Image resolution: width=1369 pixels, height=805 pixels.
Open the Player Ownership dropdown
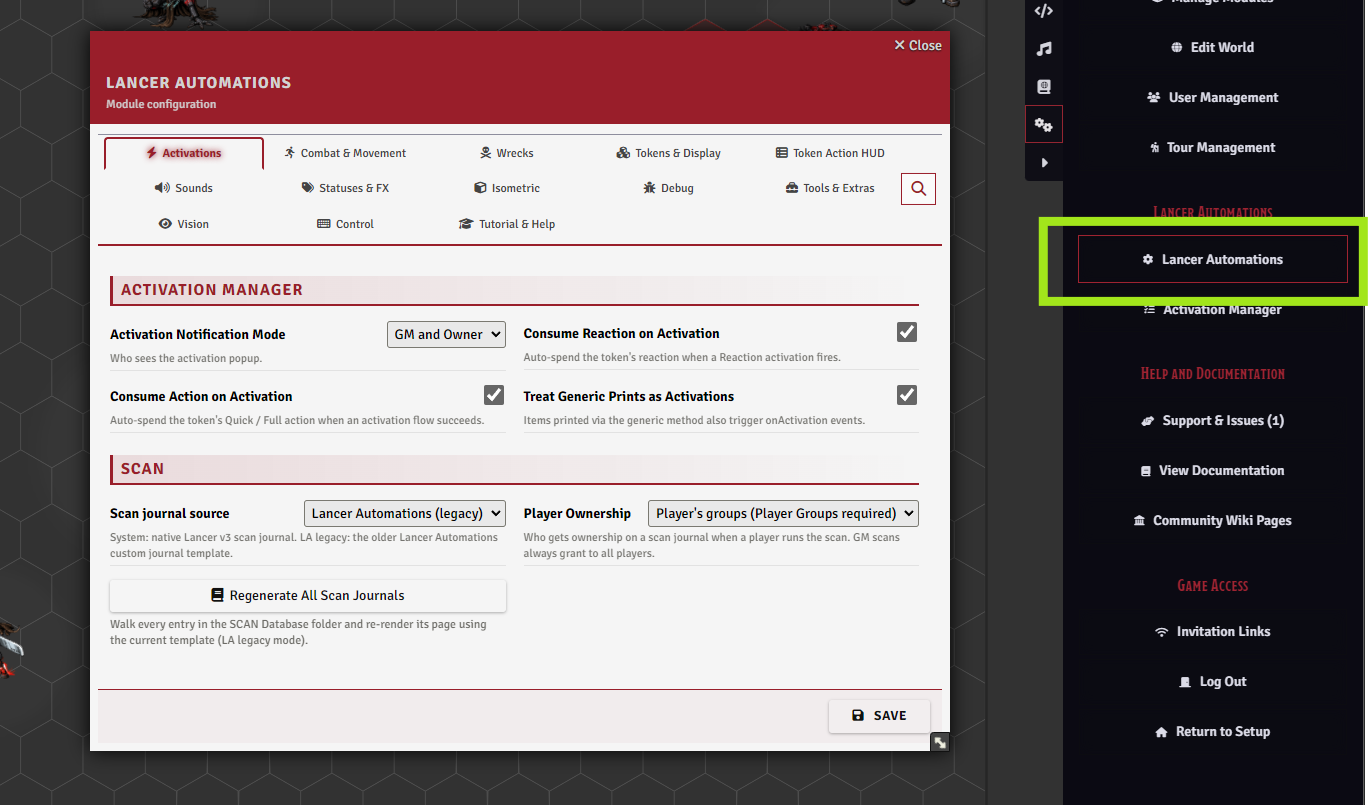[783, 513]
